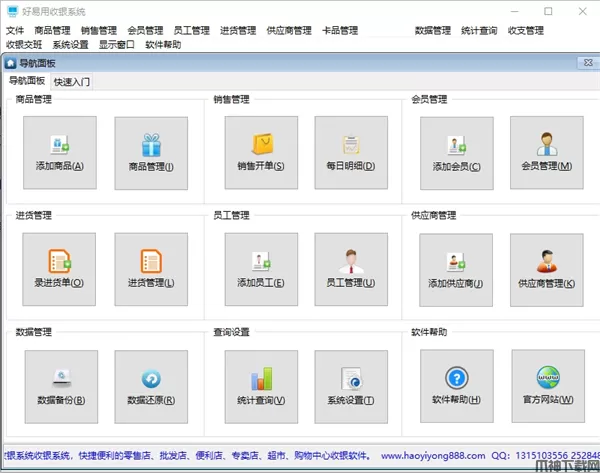Open the 员工管理 menu in menu bar
The width and height of the screenshot is (600, 473).
[x=192, y=31]
